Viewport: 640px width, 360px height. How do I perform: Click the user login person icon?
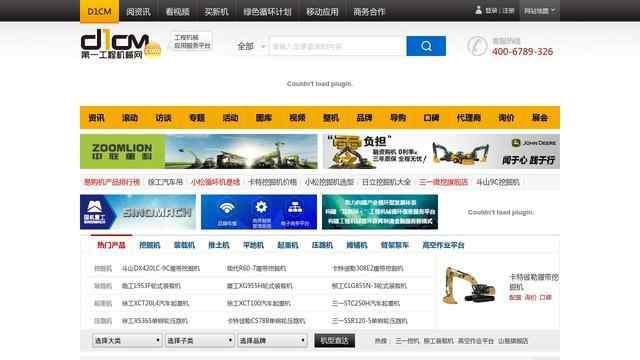tap(478, 11)
